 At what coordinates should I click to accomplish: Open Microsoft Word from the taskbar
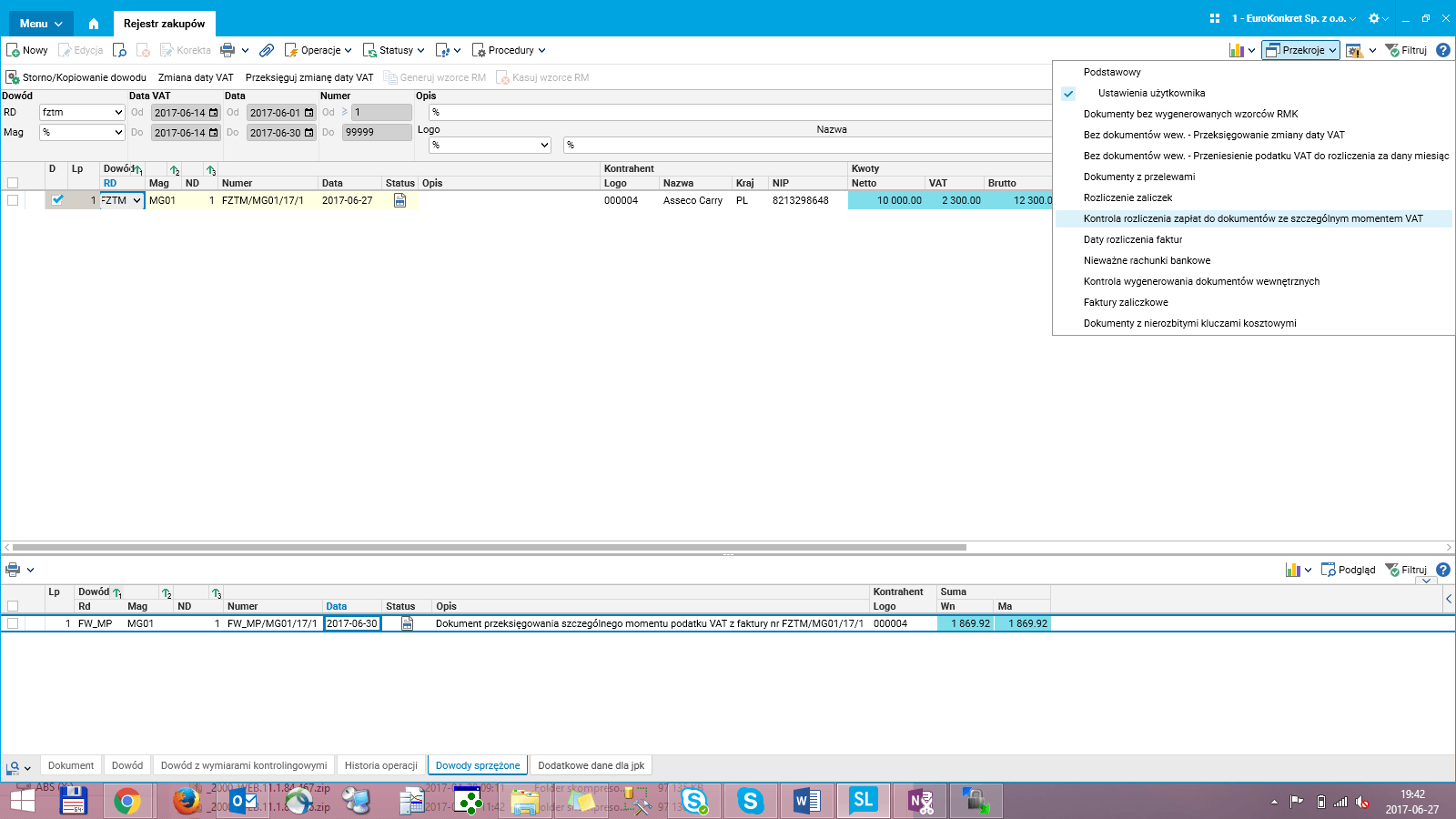click(x=806, y=801)
